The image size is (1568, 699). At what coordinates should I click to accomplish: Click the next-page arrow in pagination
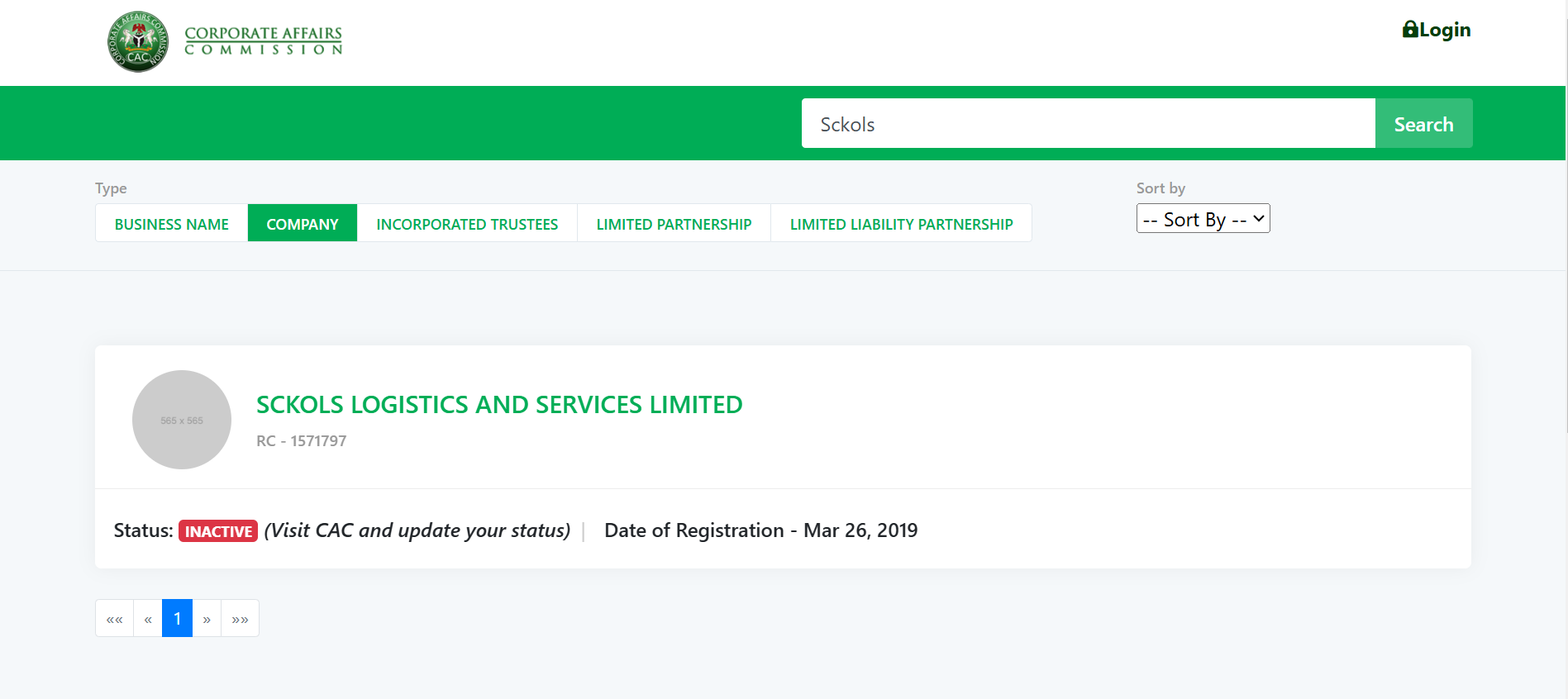click(x=207, y=618)
